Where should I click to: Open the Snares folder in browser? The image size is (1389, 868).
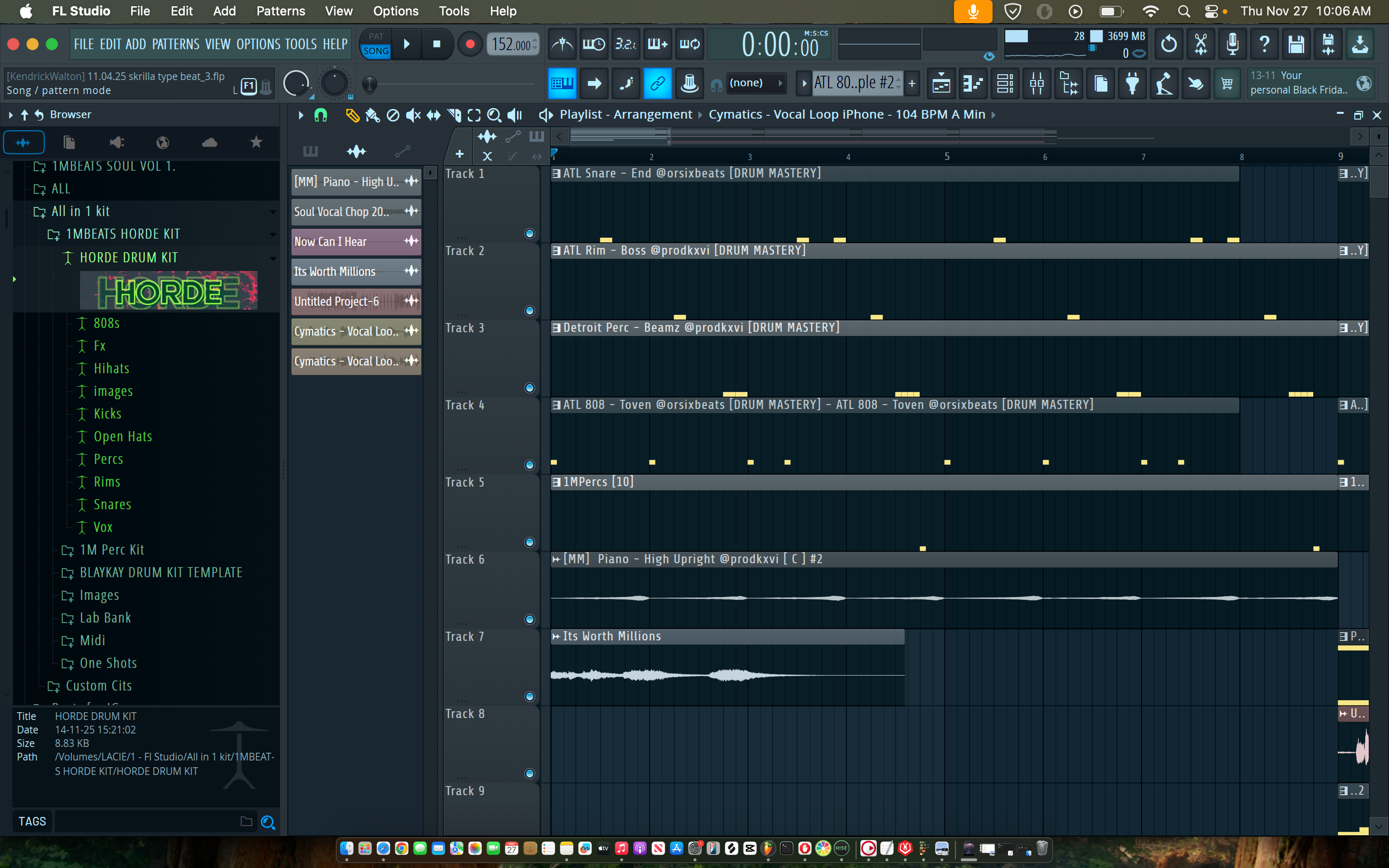tap(112, 504)
